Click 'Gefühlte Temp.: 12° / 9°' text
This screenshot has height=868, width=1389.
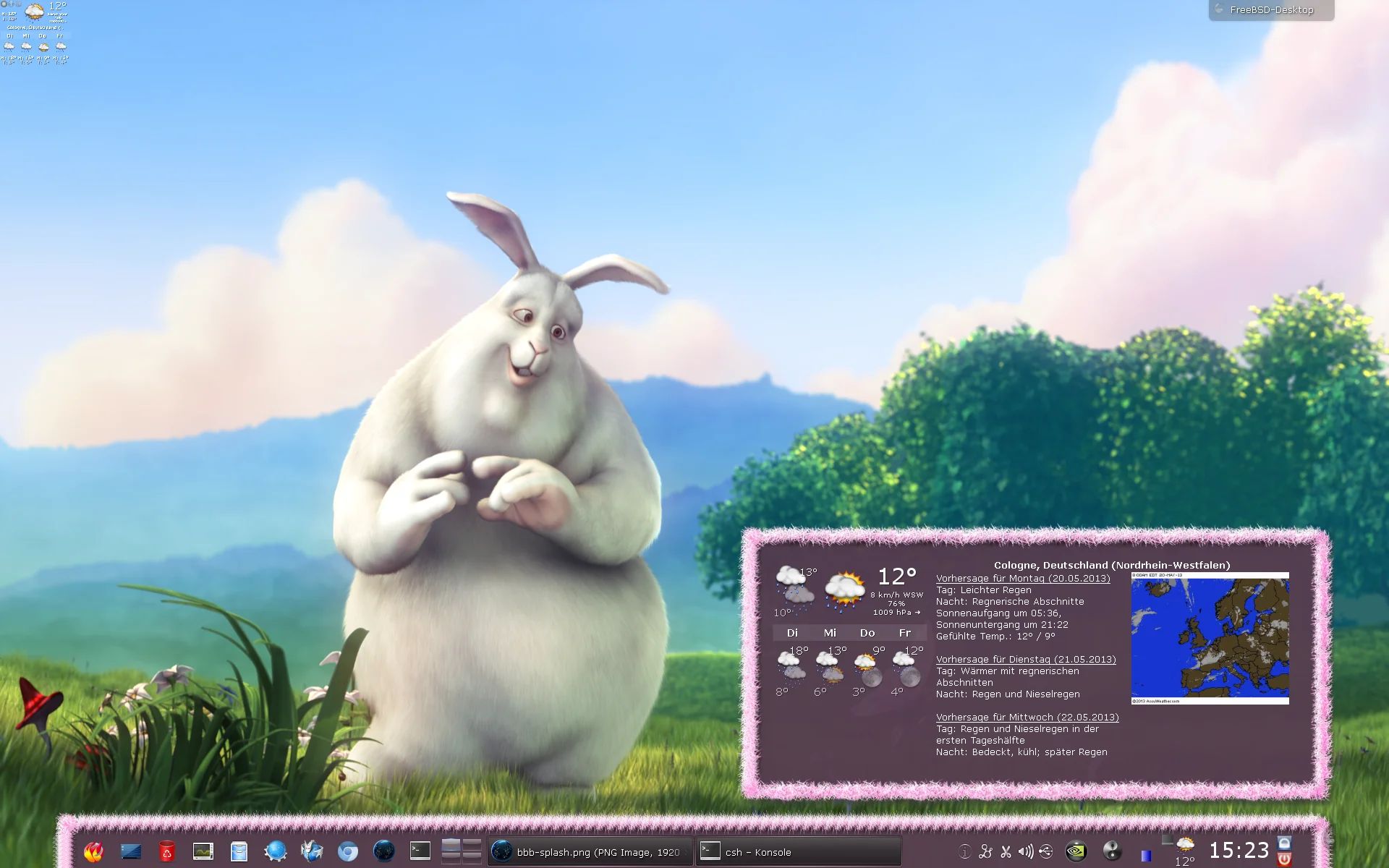click(x=995, y=637)
